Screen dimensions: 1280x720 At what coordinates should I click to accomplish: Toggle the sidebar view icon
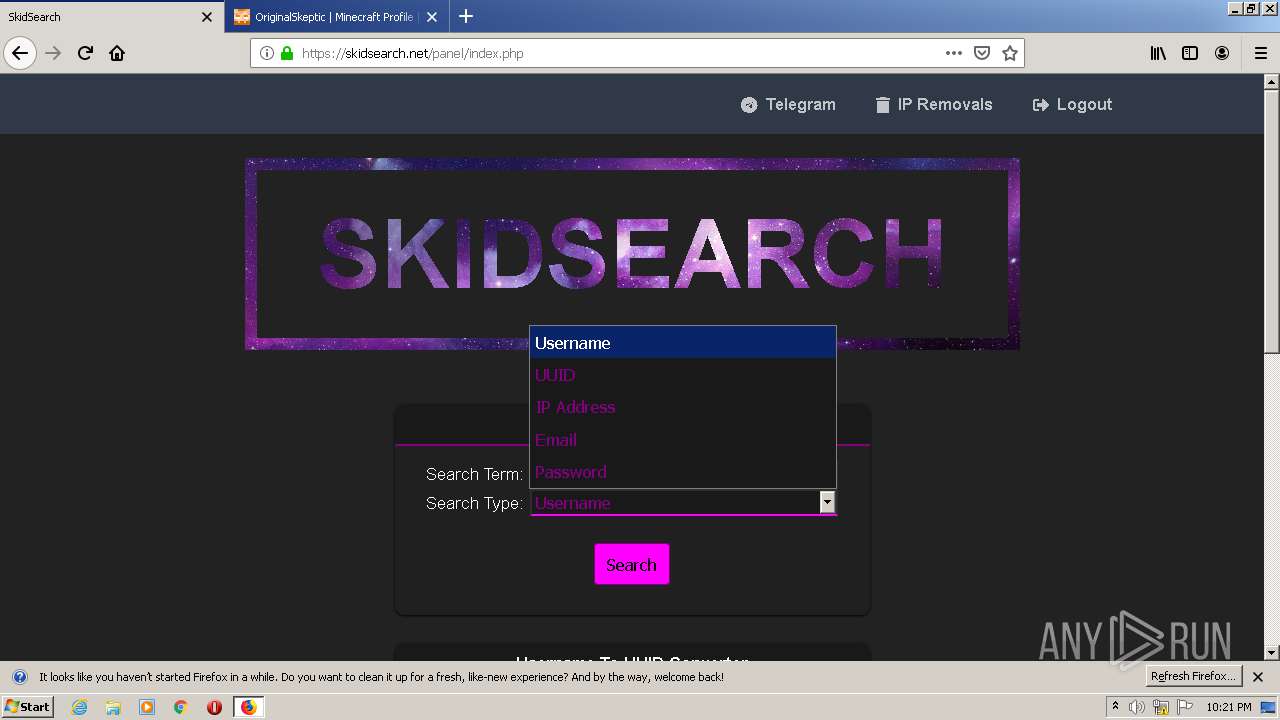point(1190,53)
